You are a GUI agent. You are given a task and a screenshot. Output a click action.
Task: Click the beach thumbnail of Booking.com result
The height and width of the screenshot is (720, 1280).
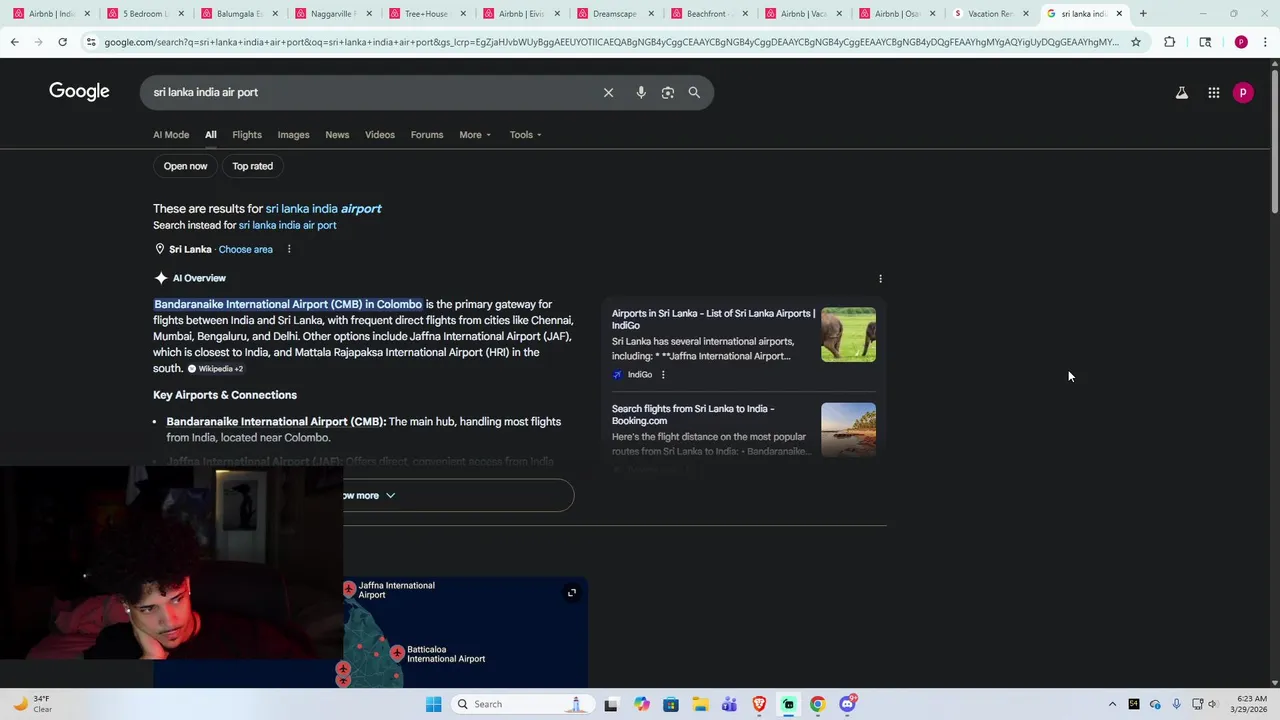[848, 430]
